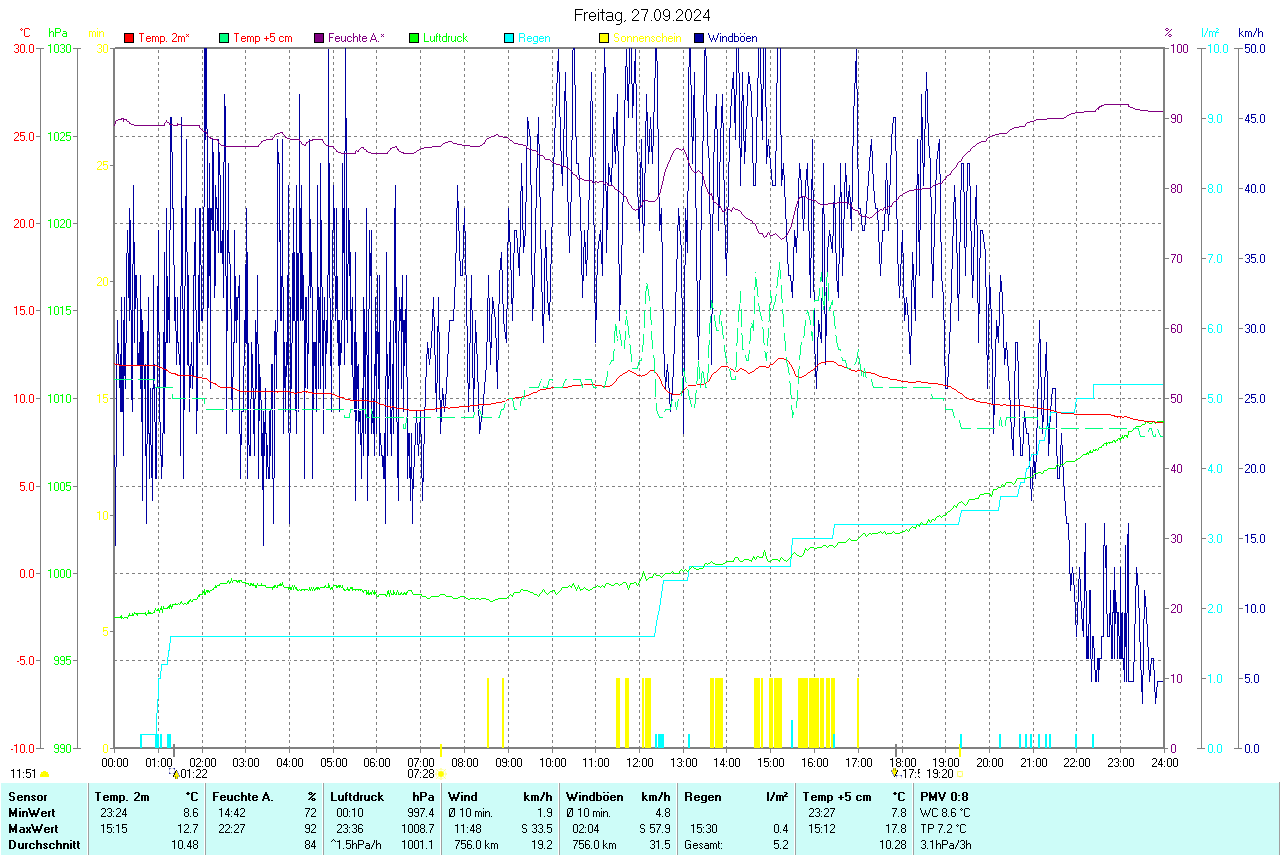Image resolution: width=1280 pixels, height=855 pixels.
Task: Click the dew point text 'TP 7.2 °C'
Action: pyautogui.click(x=945, y=829)
